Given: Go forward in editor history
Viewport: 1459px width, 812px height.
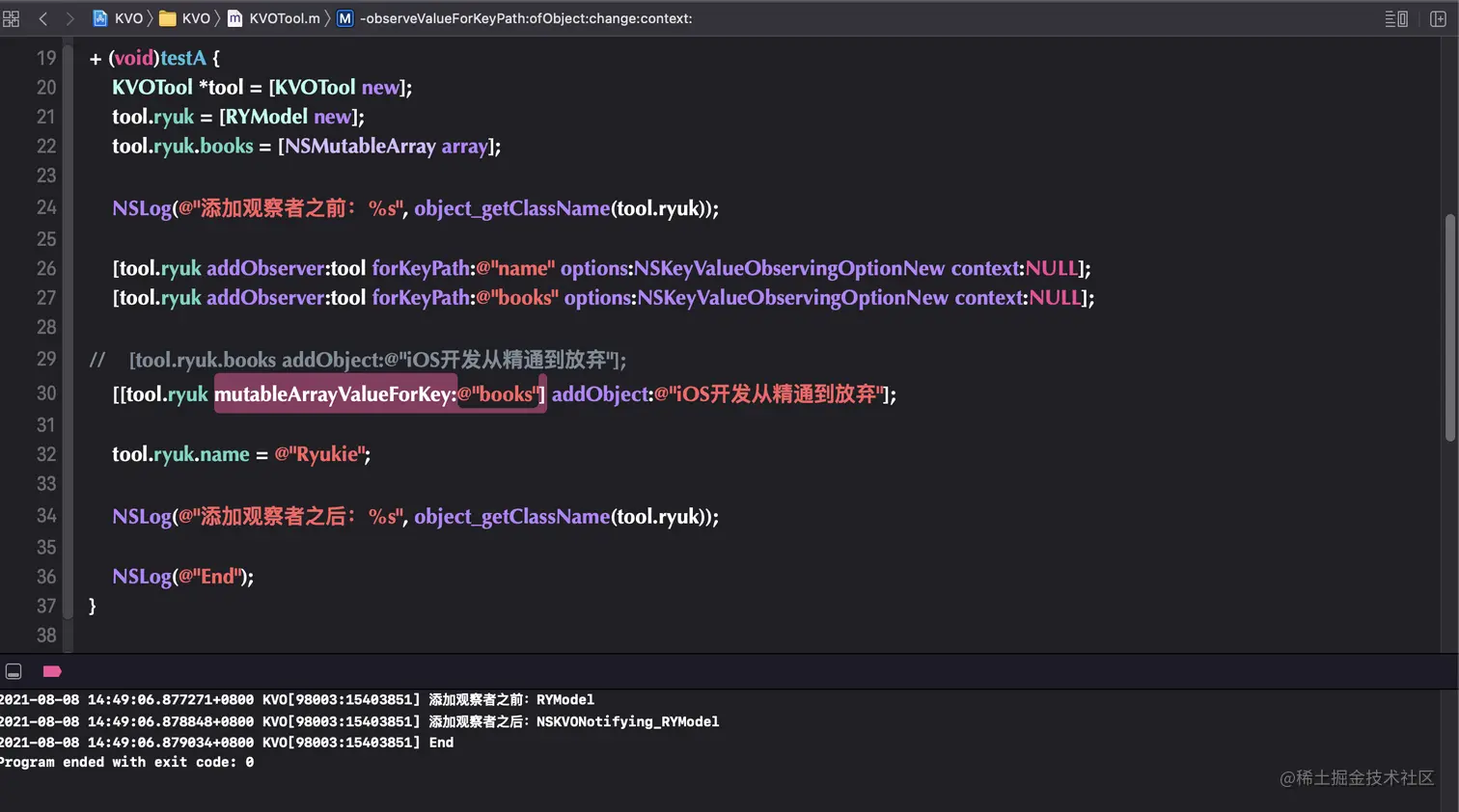Looking at the screenshot, I should pos(69,18).
